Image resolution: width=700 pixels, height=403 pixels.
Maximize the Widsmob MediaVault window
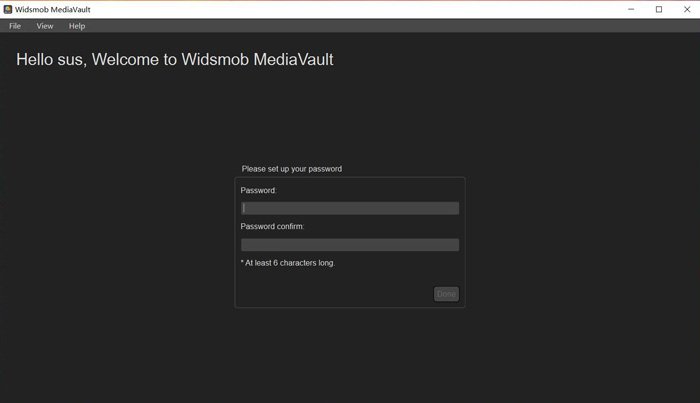(x=659, y=9)
